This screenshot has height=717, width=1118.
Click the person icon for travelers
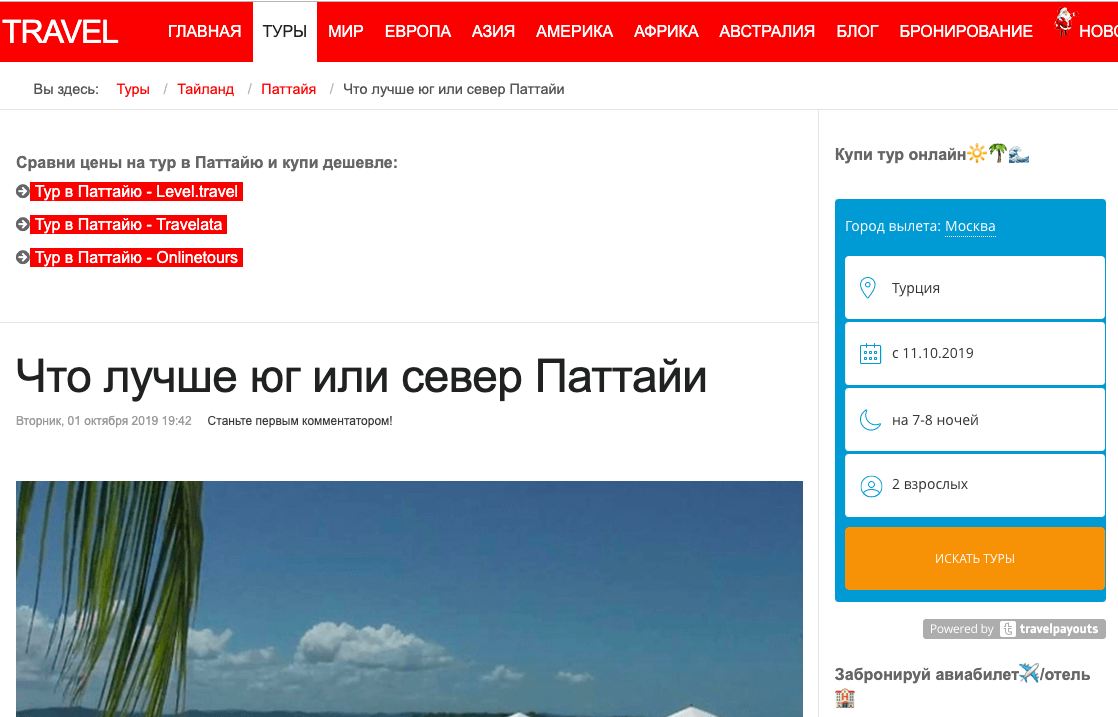(870, 485)
